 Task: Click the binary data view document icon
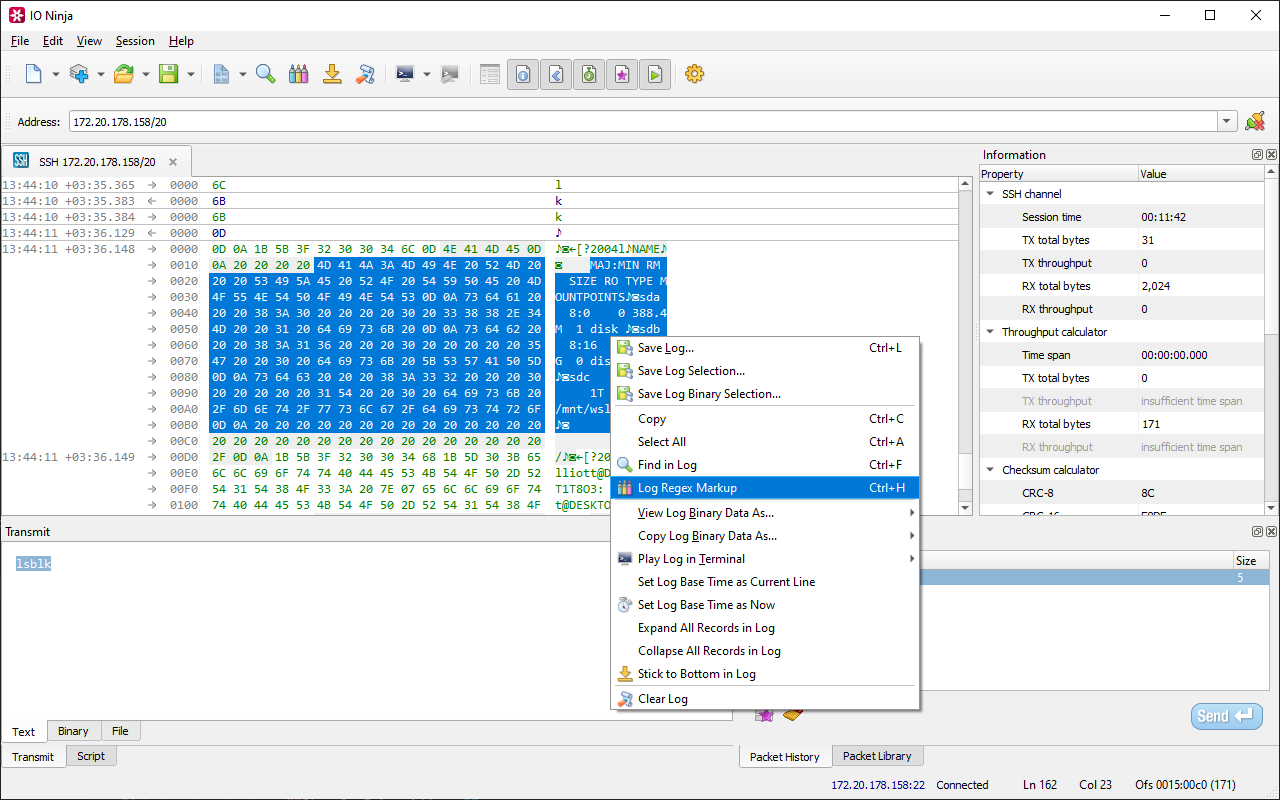pos(222,74)
